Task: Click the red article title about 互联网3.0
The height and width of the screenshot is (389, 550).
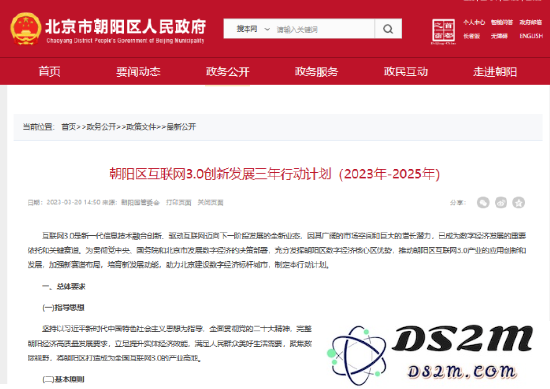Action: tap(275, 174)
